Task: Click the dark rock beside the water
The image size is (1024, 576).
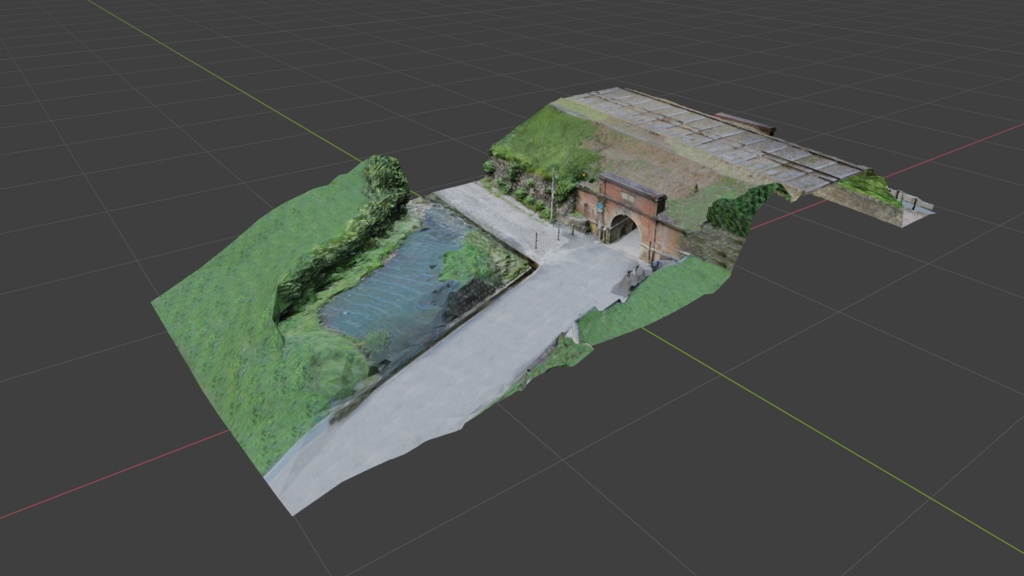Action: 468,297
